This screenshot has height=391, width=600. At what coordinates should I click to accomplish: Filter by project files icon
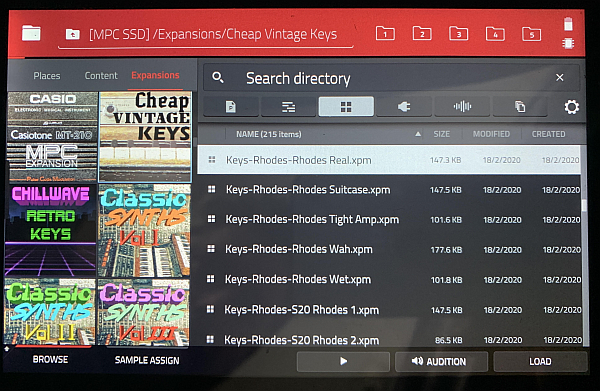231,106
